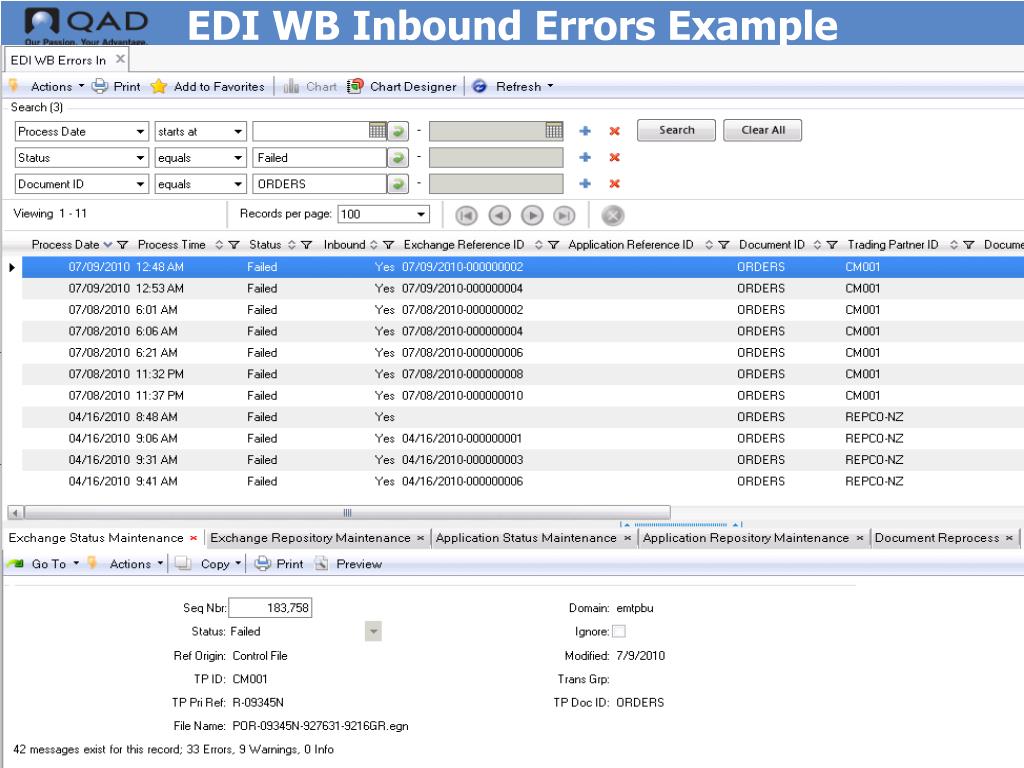Click the stop/cancel circle icon
This screenshot has width=1024, height=768.
613,216
